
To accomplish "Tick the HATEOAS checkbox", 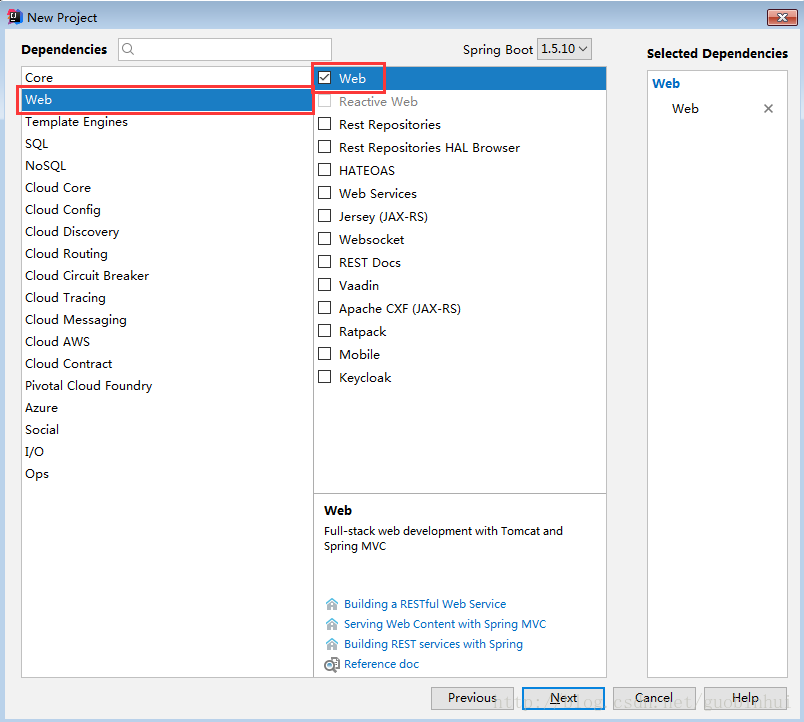I will tap(325, 170).
